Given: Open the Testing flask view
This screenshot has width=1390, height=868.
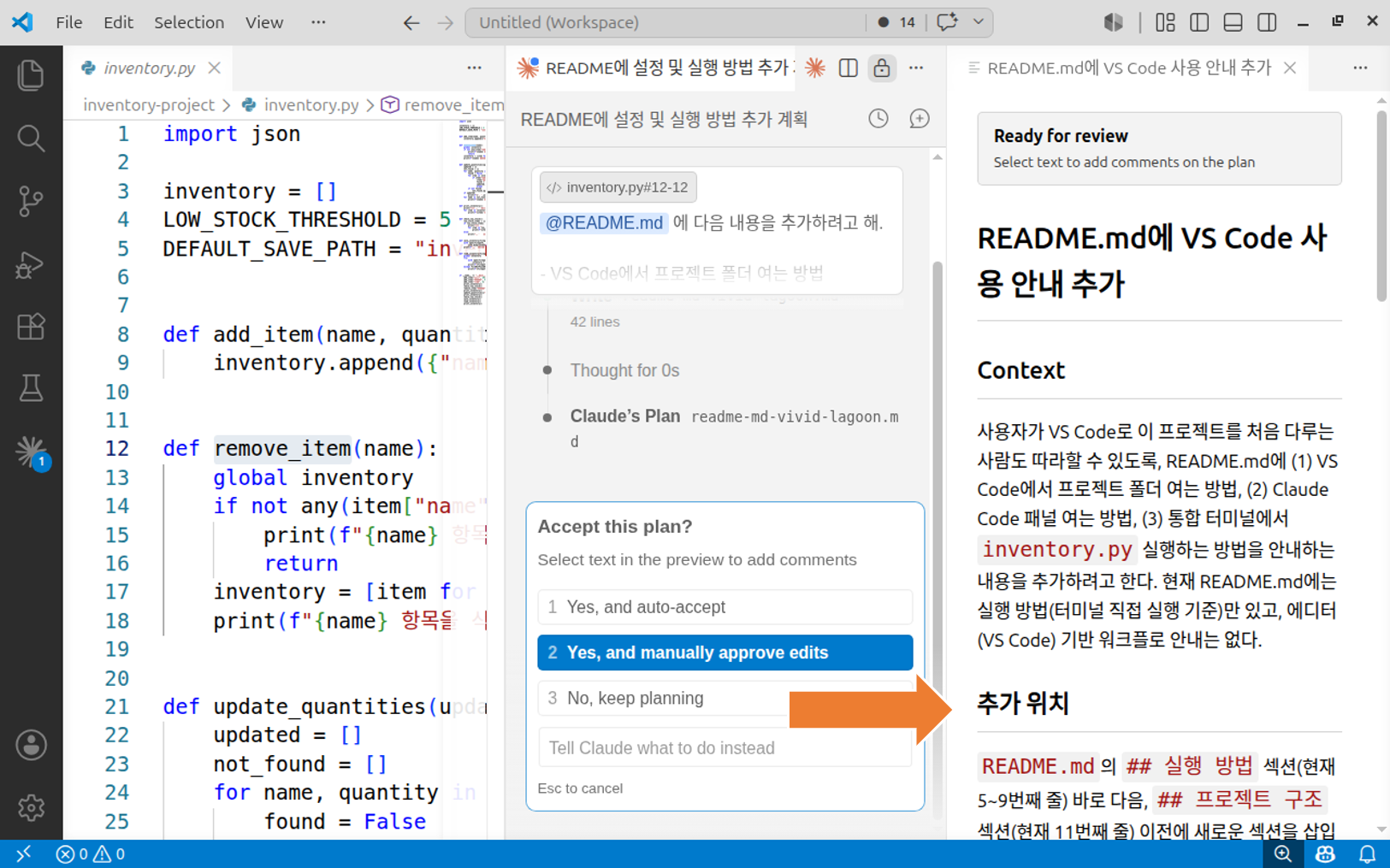Looking at the screenshot, I should pos(31,389).
